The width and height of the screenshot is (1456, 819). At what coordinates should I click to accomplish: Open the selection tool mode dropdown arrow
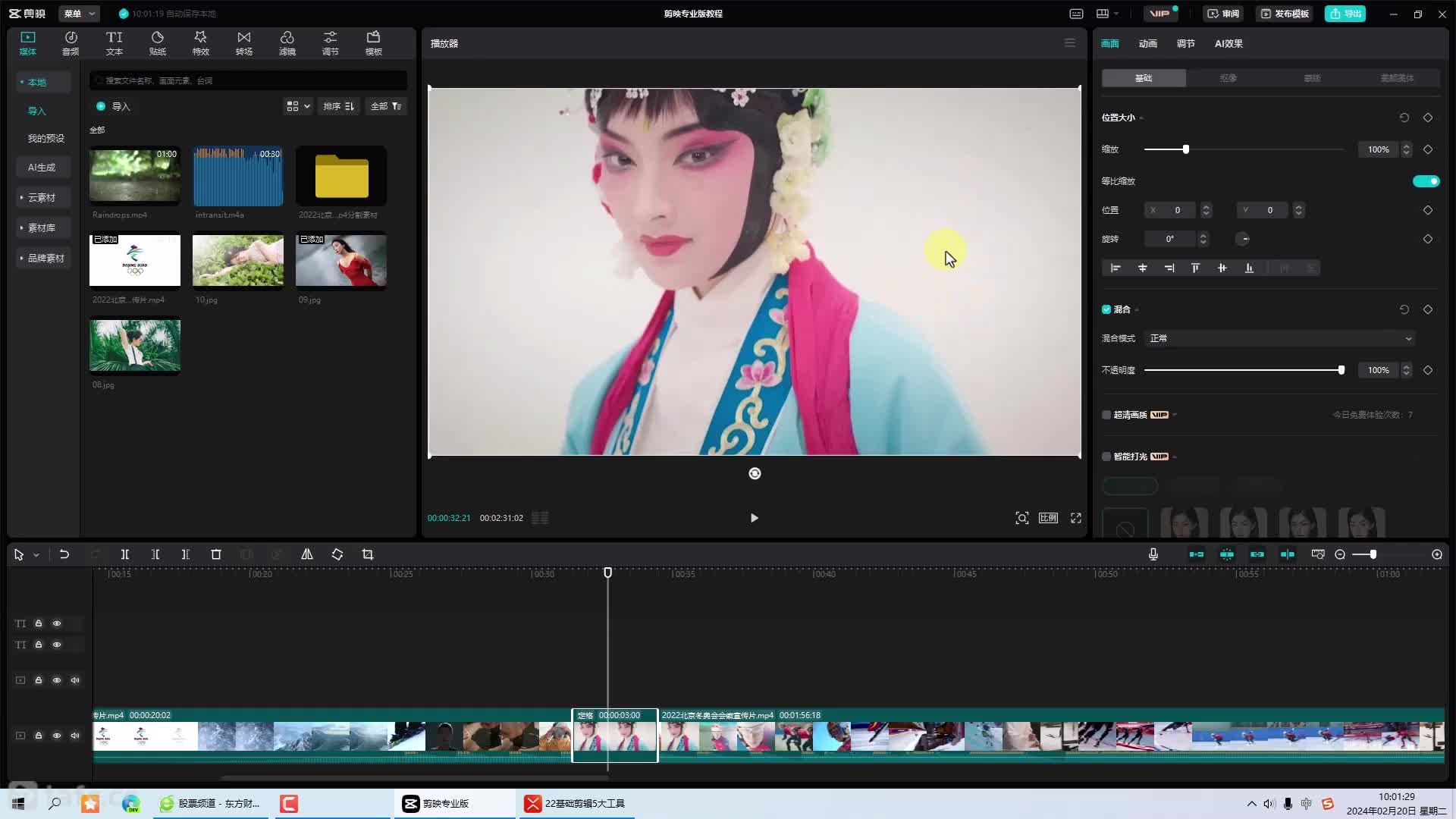tap(36, 555)
